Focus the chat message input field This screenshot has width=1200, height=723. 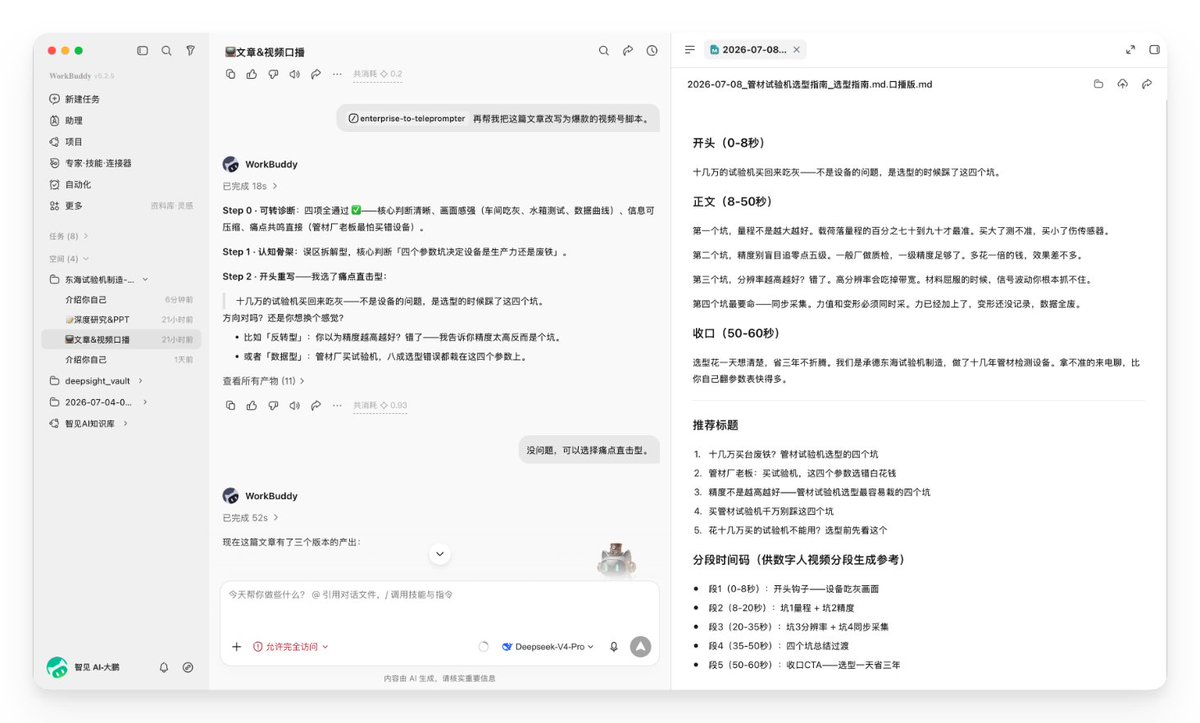coord(439,605)
